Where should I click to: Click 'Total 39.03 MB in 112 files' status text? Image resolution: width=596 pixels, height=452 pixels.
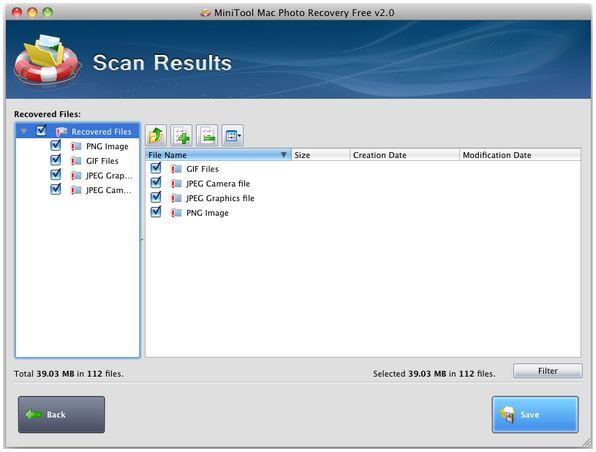point(69,374)
